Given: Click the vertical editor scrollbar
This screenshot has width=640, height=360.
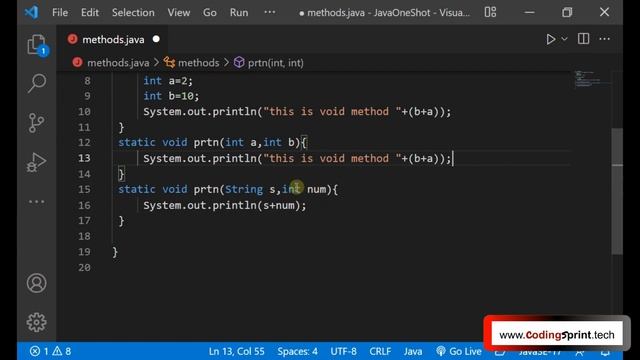Looking at the screenshot, I should (617, 191).
